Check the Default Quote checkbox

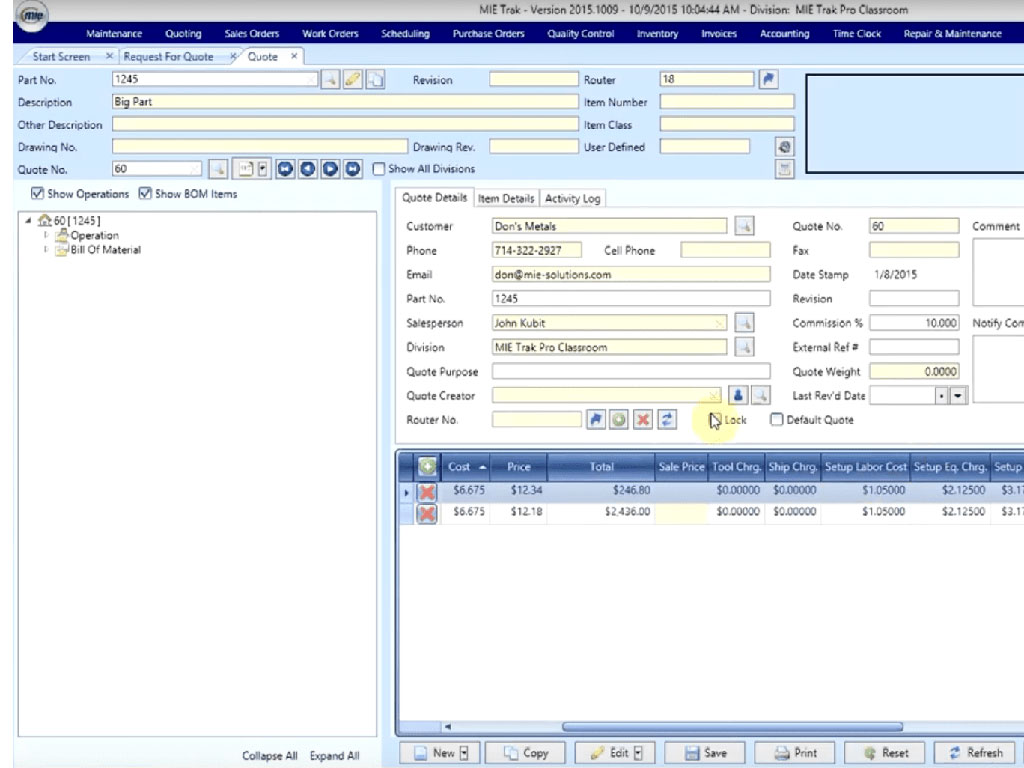(x=776, y=420)
